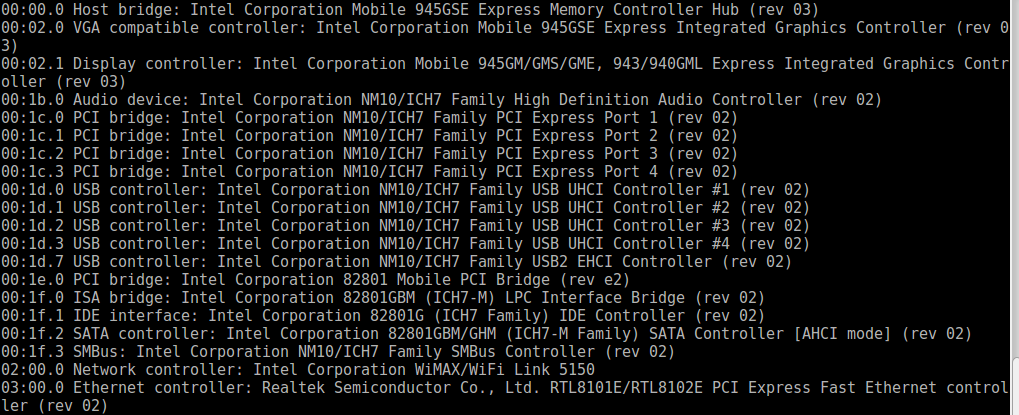Click the USB UHCI Controller #3 line
Image resolution: width=1019 pixels, height=415 pixels.
405,226
